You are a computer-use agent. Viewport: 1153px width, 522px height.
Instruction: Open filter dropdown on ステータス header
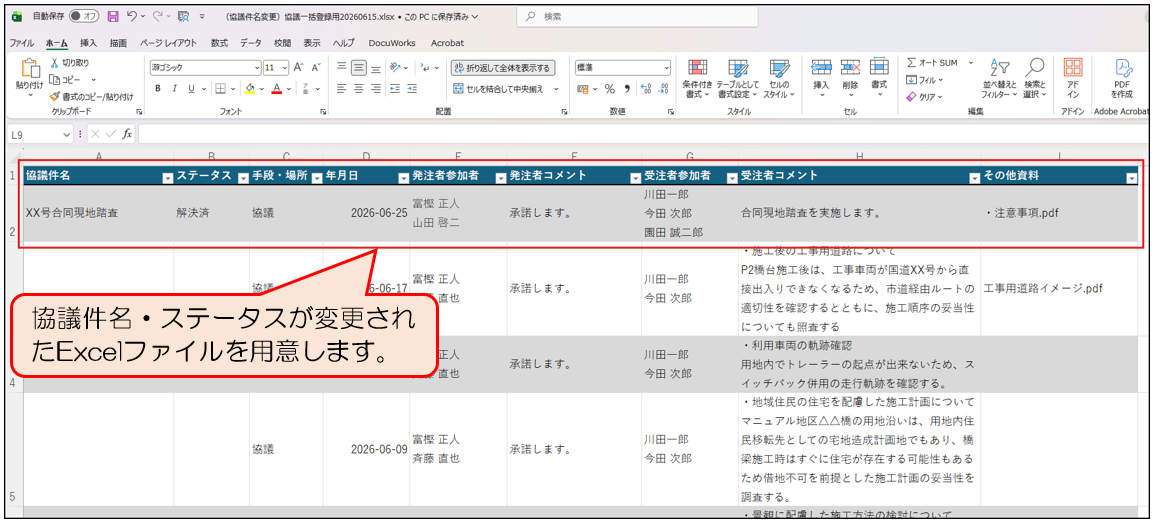click(x=243, y=177)
